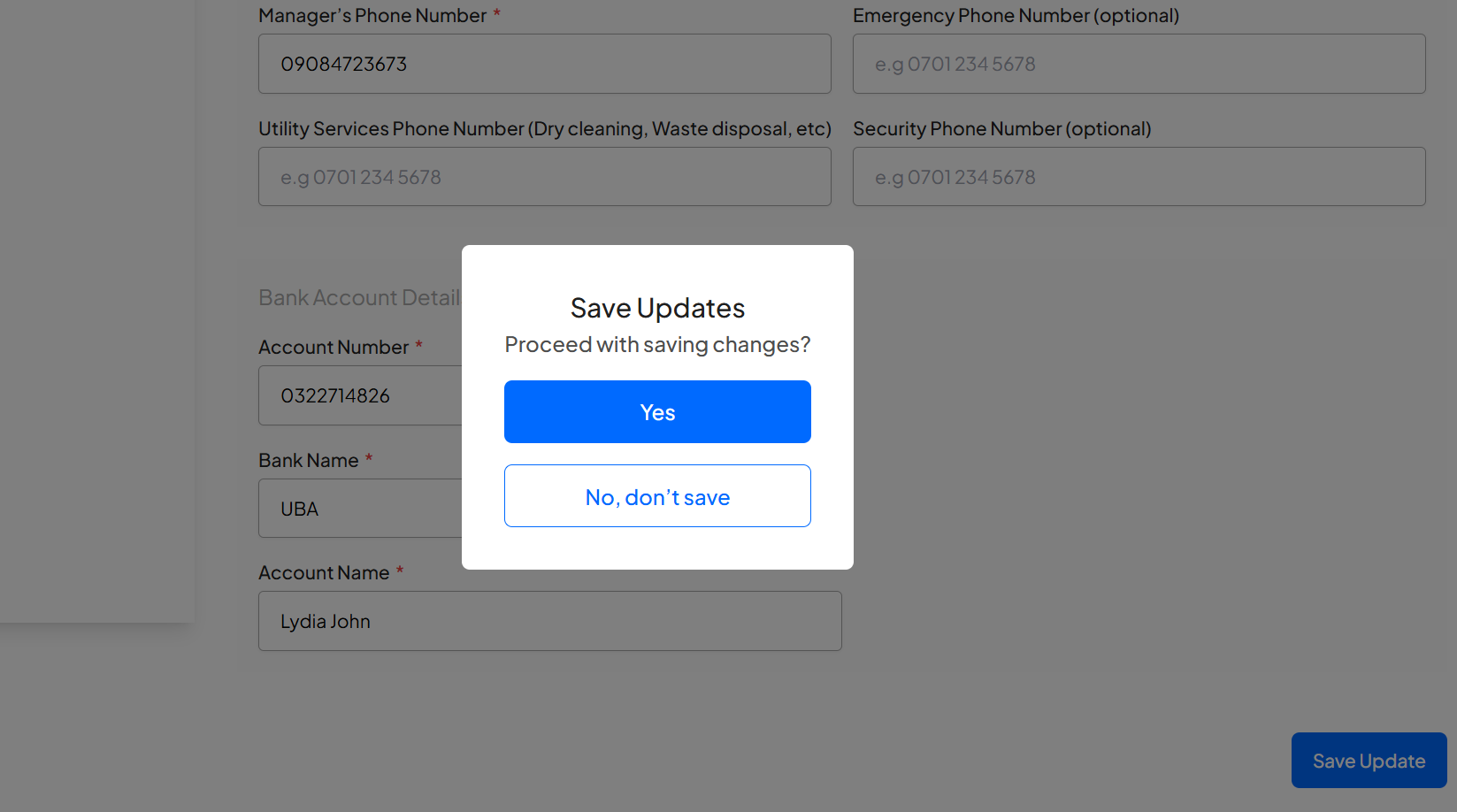Click the Emergency Phone Number input
Screen dimensions: 1457x812
[x=1139, y=64]
